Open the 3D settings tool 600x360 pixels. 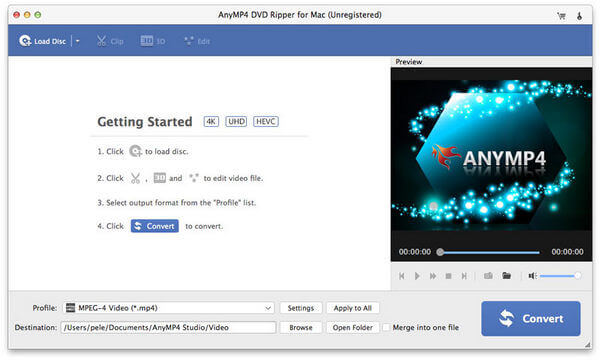(x=153, y=41)
